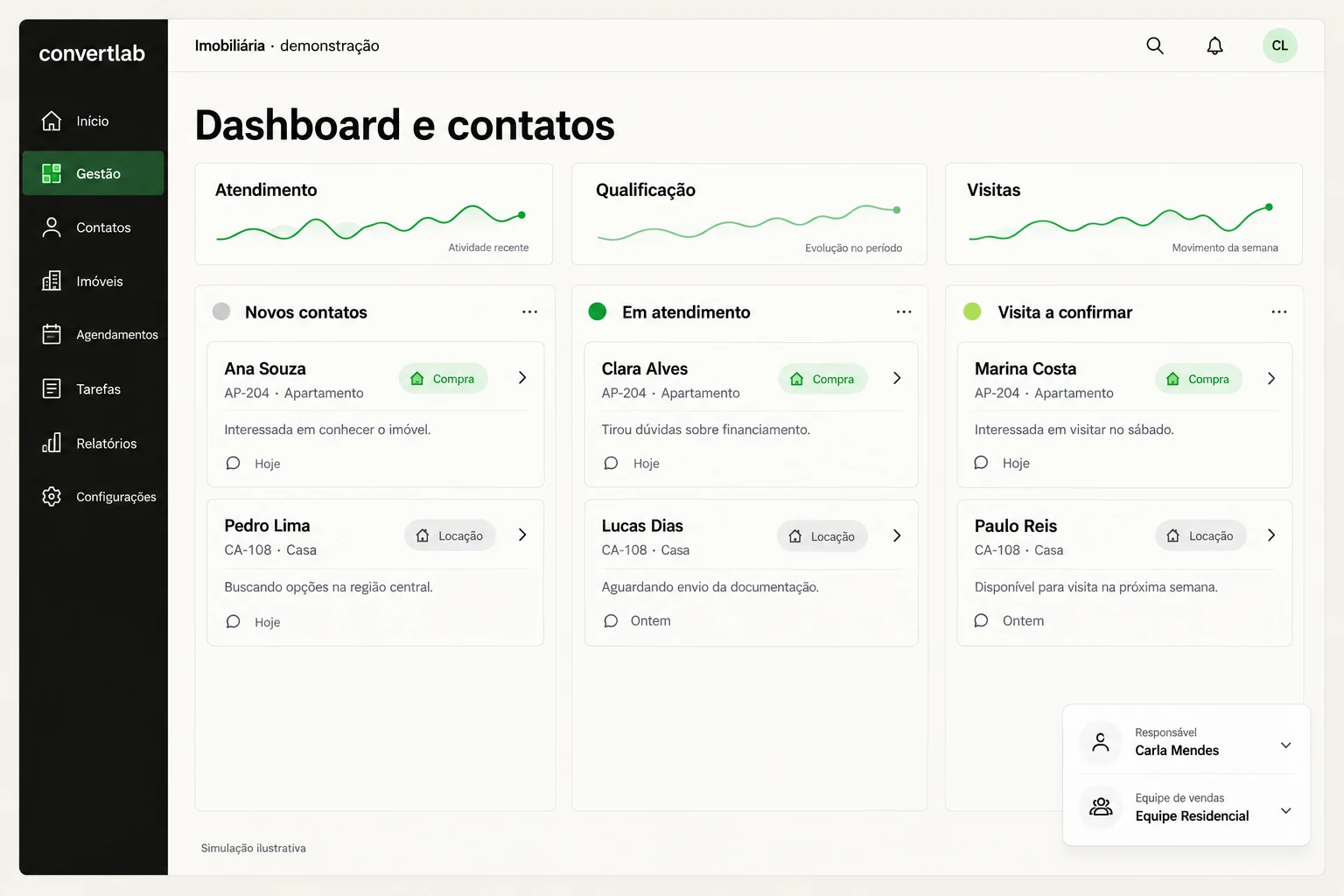
Task: Open Visita a confirmar column options menu
Action: (1278, 311)
